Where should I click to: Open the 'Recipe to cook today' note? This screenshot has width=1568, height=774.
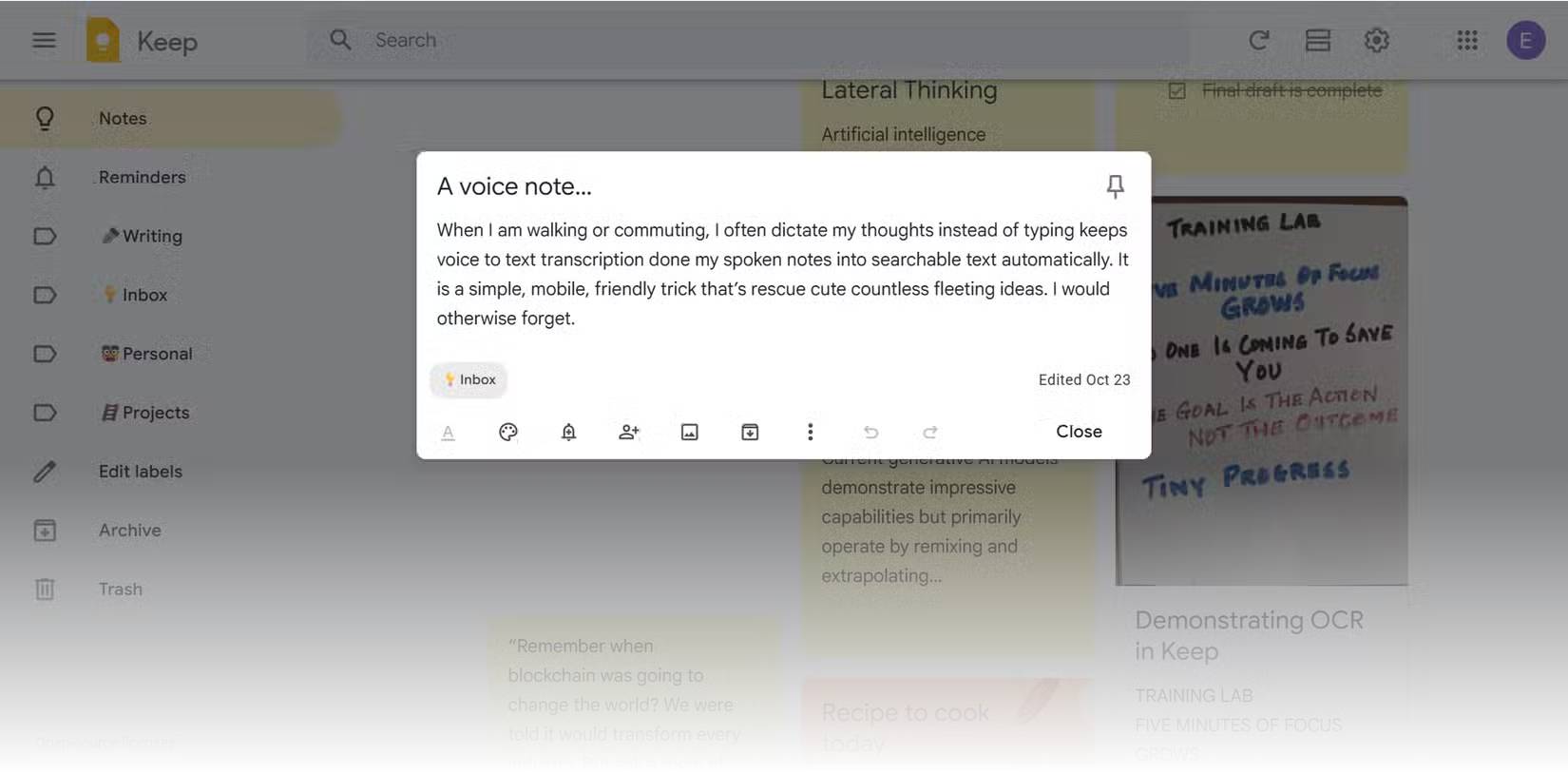point(947,723)
